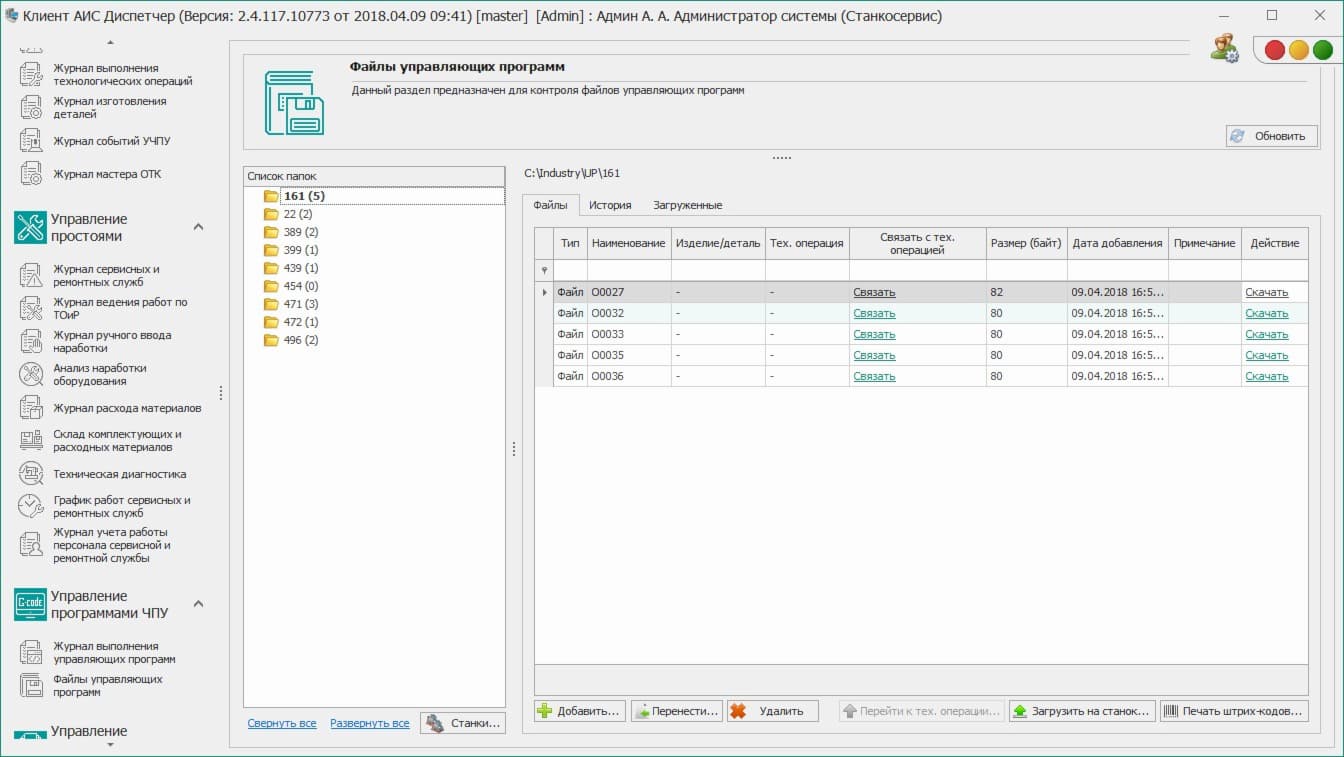
Task: Collapse Управление программами ЧПУ section
Action: point(198,604)
